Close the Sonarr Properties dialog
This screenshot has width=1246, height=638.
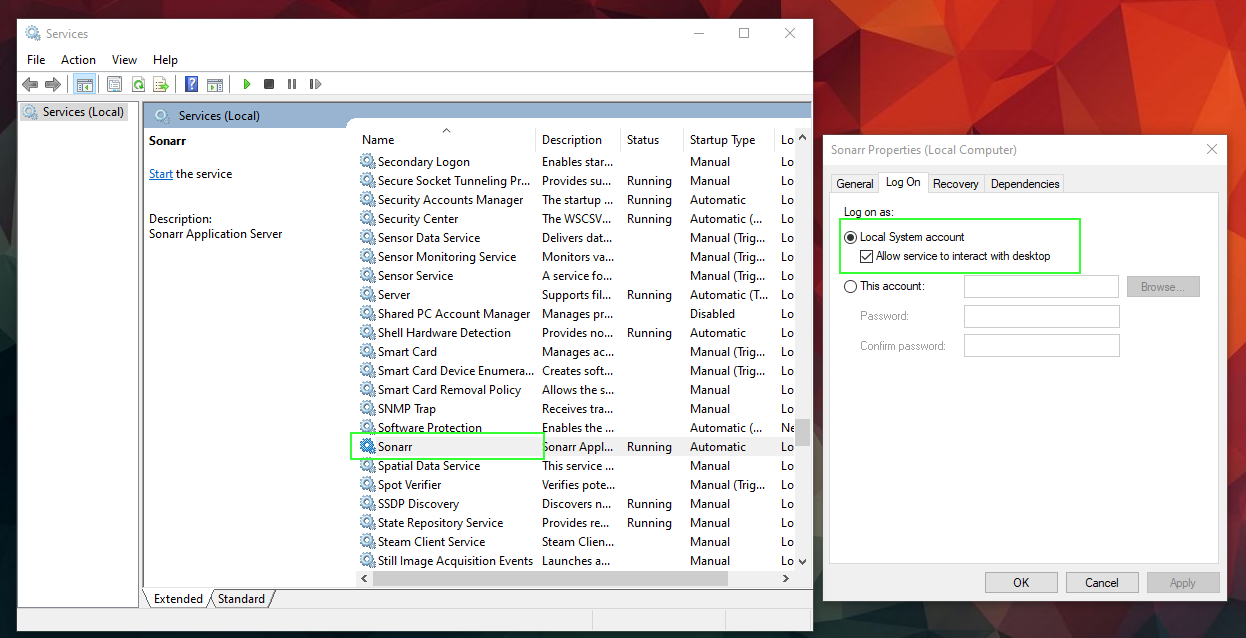tap(1212, 149)
